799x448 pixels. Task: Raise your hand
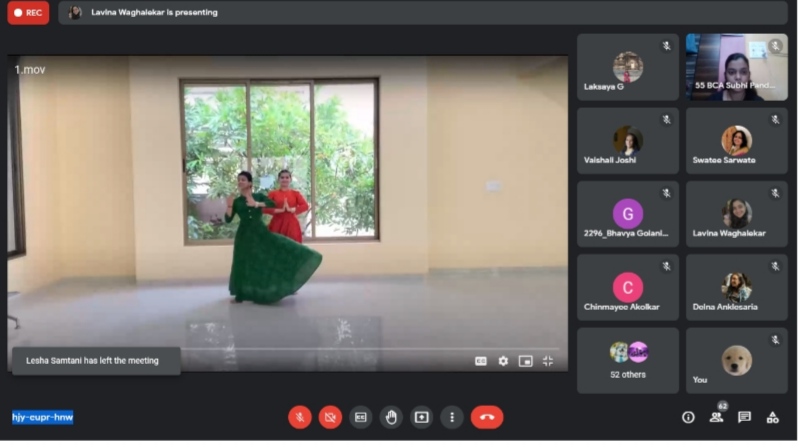(391, 417)
